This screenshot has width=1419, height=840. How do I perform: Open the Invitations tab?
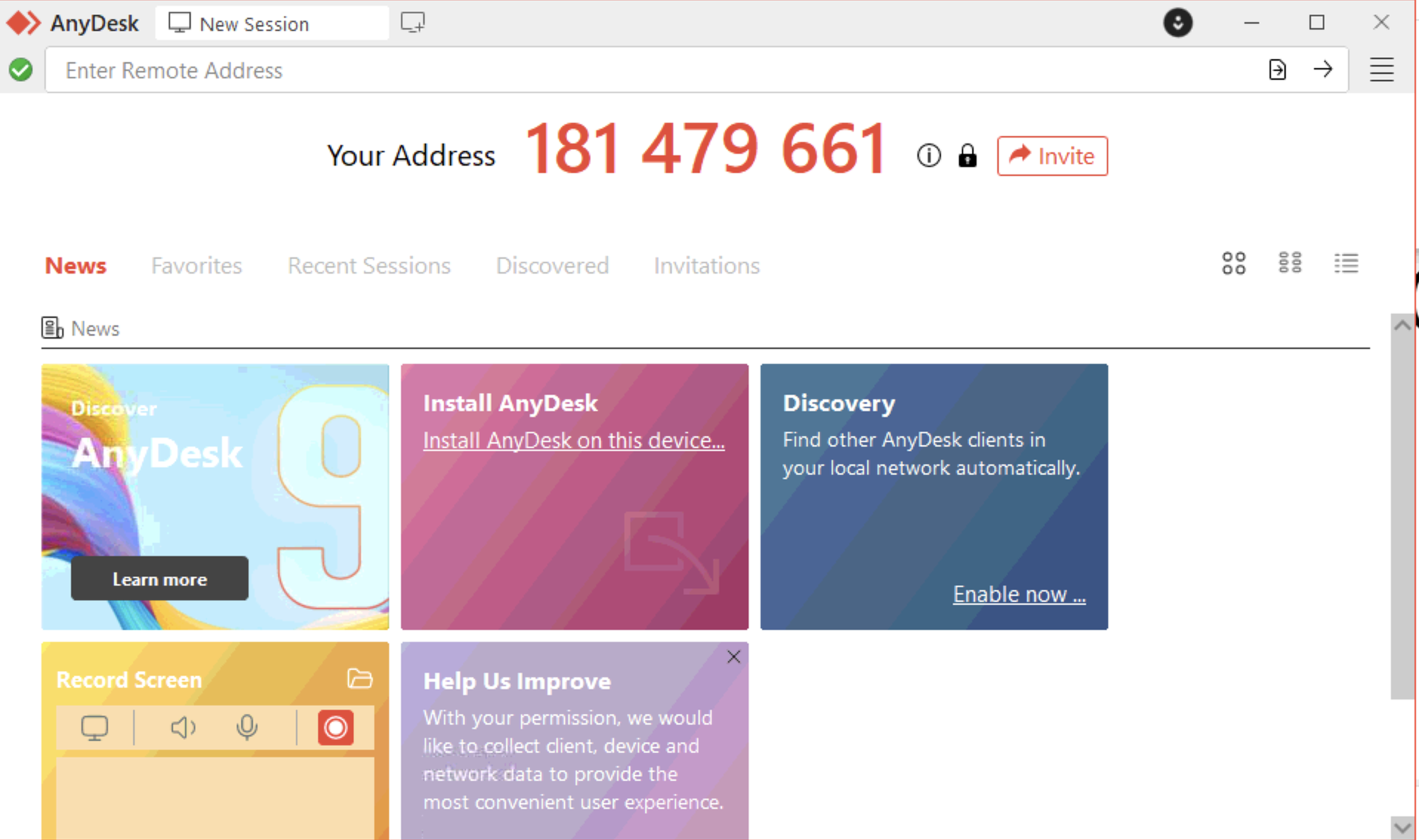click(707, 265)
